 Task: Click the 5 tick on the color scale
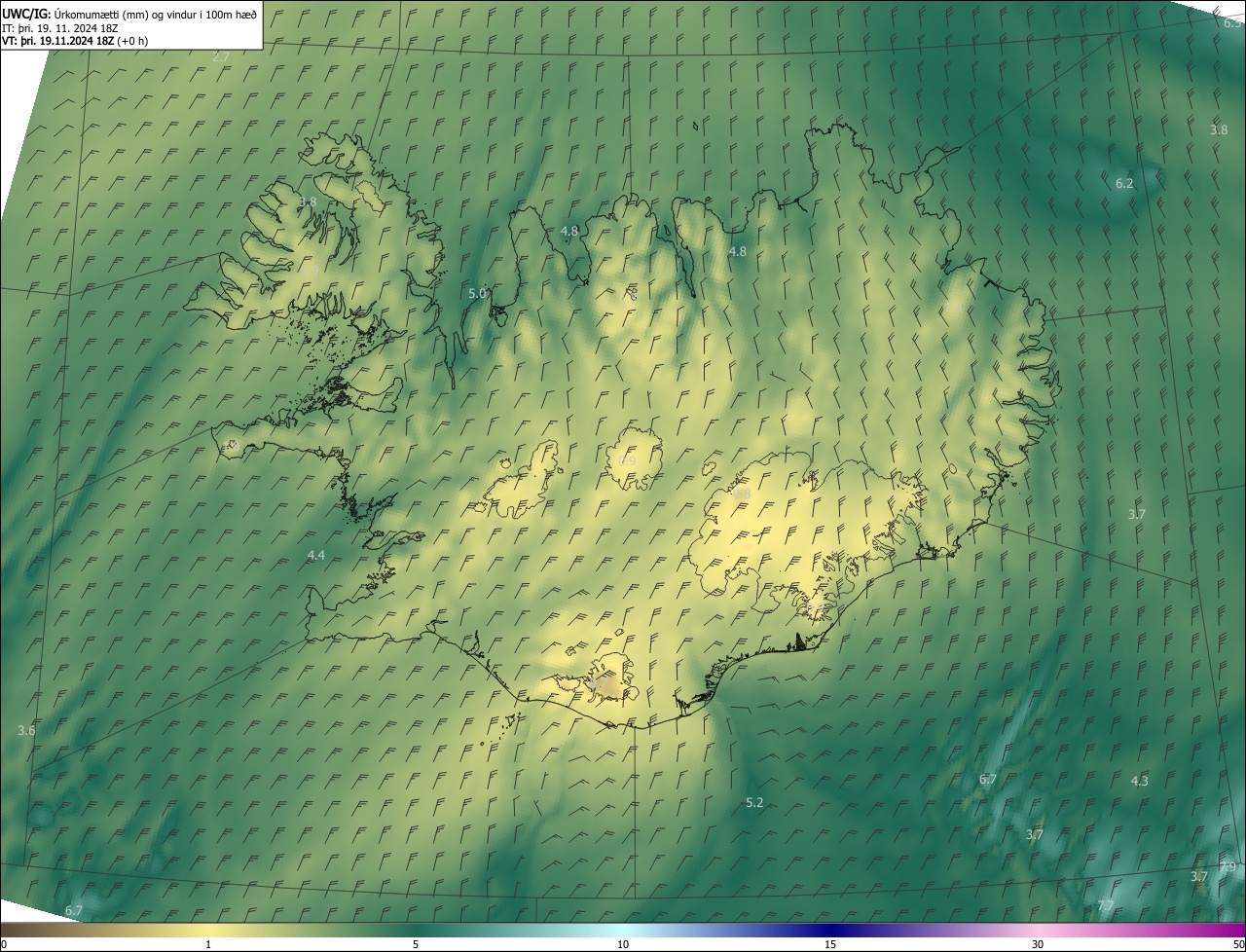click(416, 944)
